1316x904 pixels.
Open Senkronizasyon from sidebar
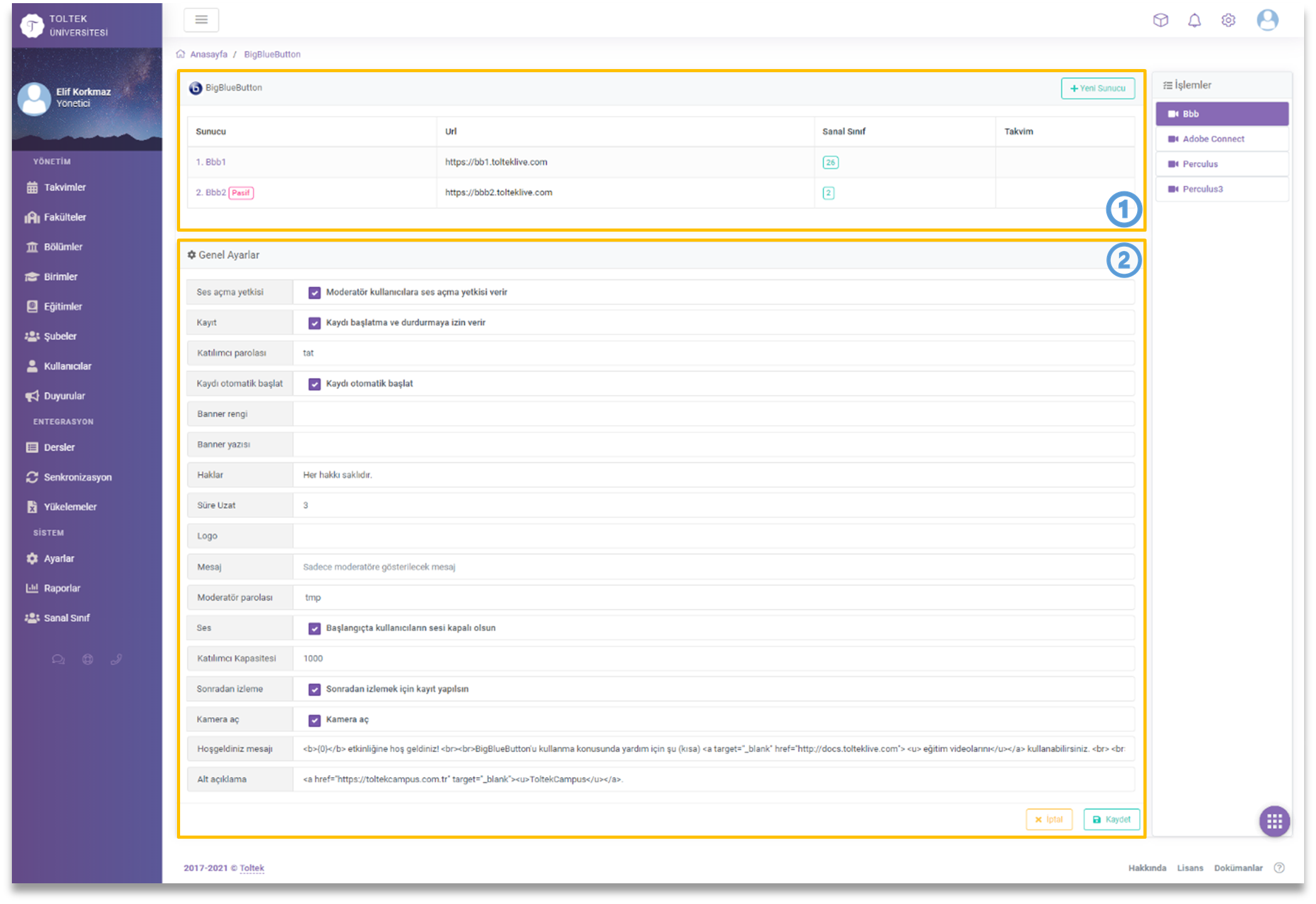click(x=77, y=477)
